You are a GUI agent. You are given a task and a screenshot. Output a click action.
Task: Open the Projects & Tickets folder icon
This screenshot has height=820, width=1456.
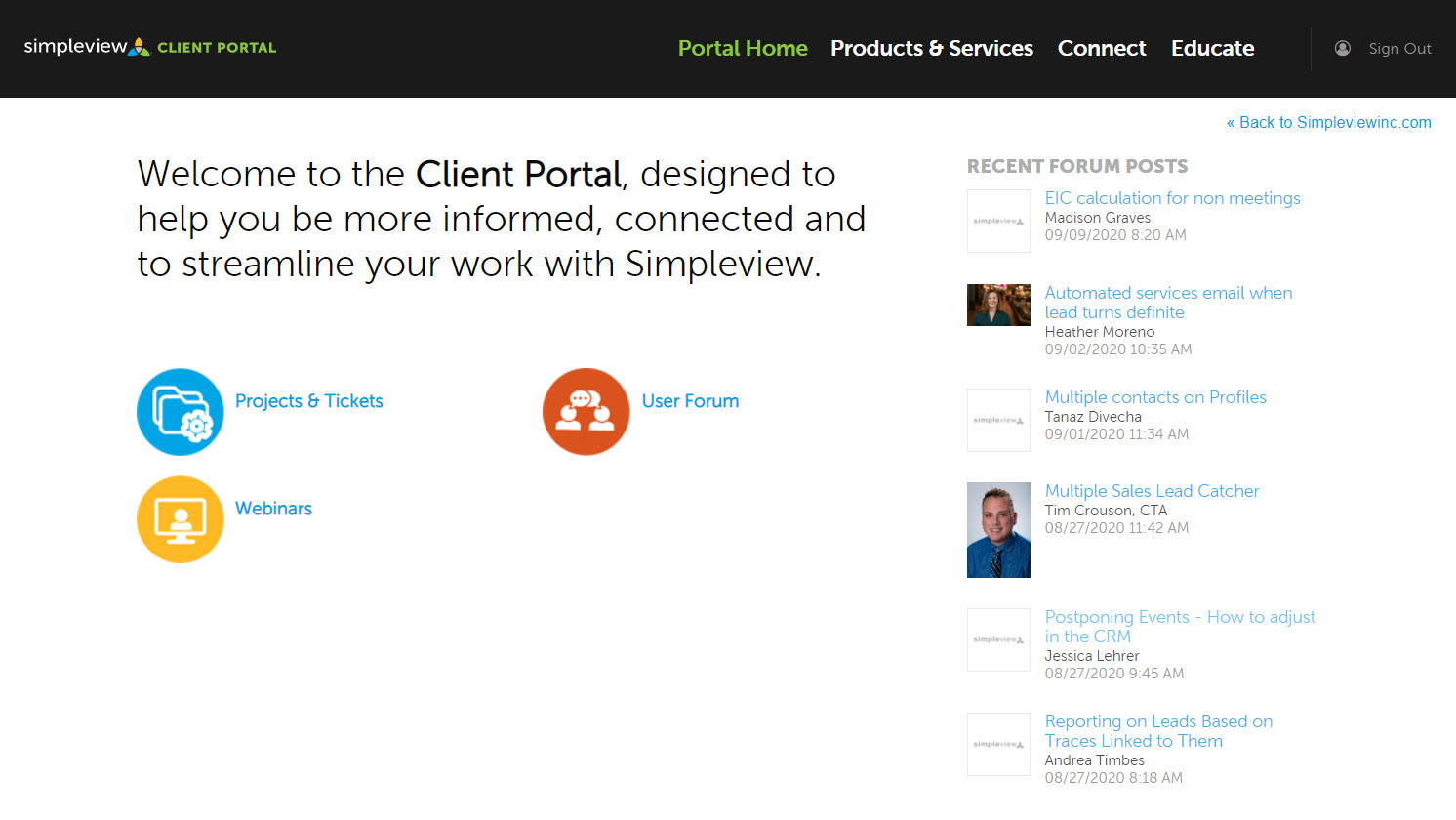181,412
